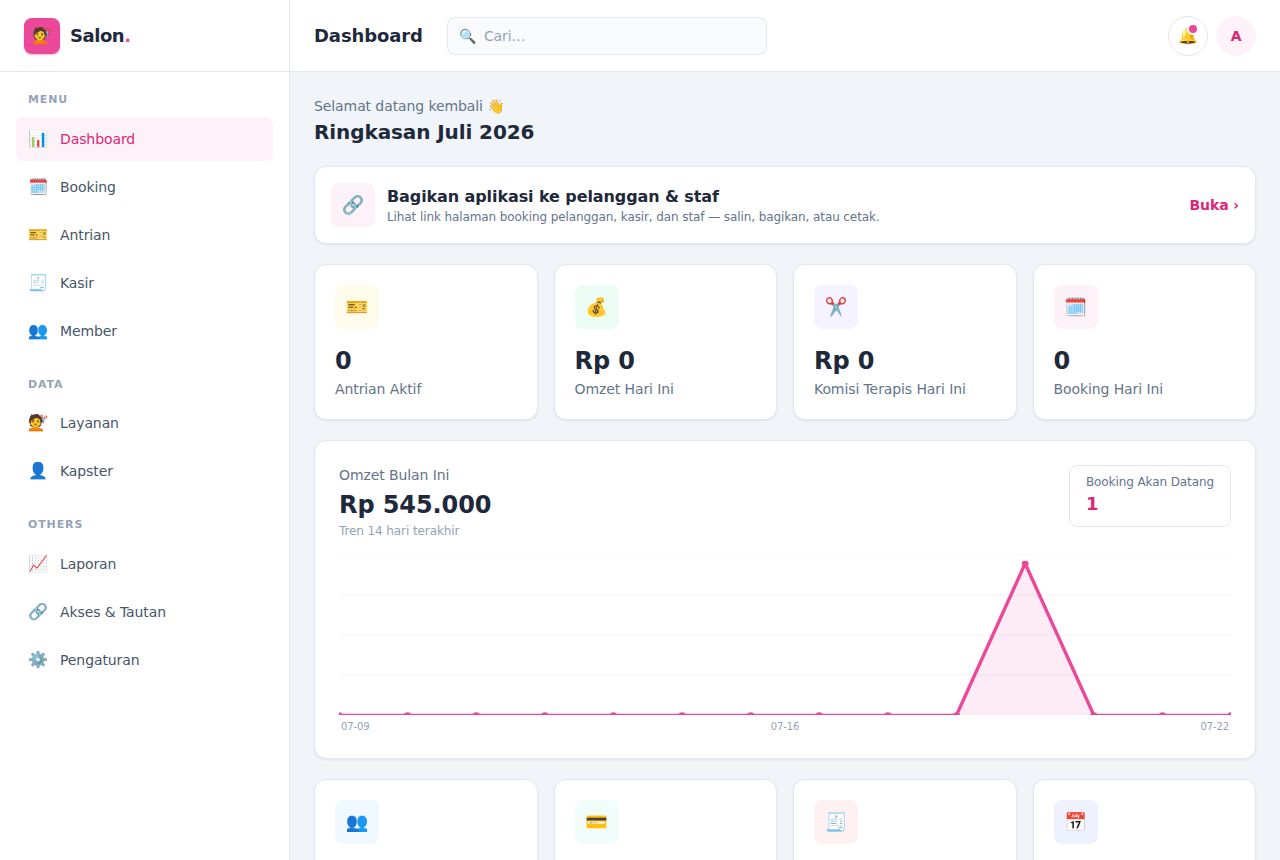Open the Kasir menu item
This screenshot has height=860, width=1280.
click(144, 283)
